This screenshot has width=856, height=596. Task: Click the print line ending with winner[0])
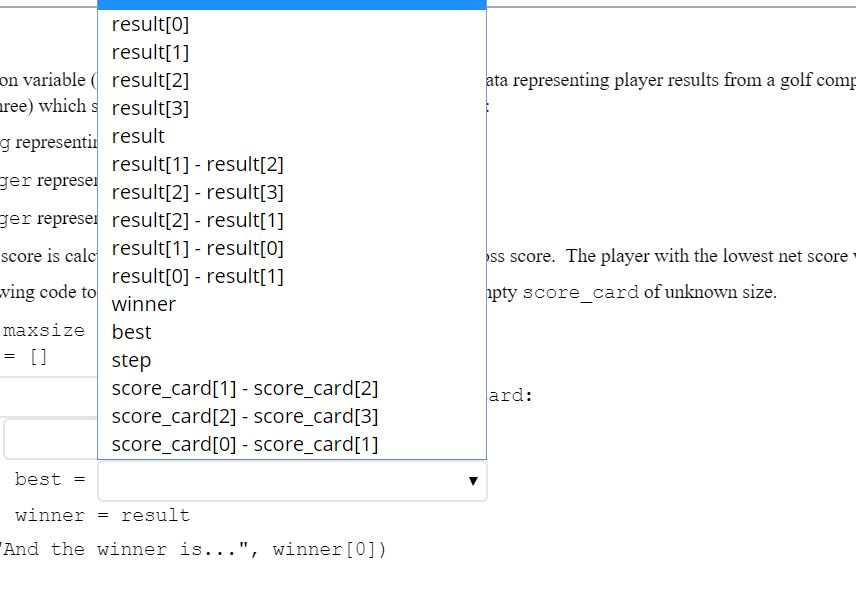coord(193,549)
